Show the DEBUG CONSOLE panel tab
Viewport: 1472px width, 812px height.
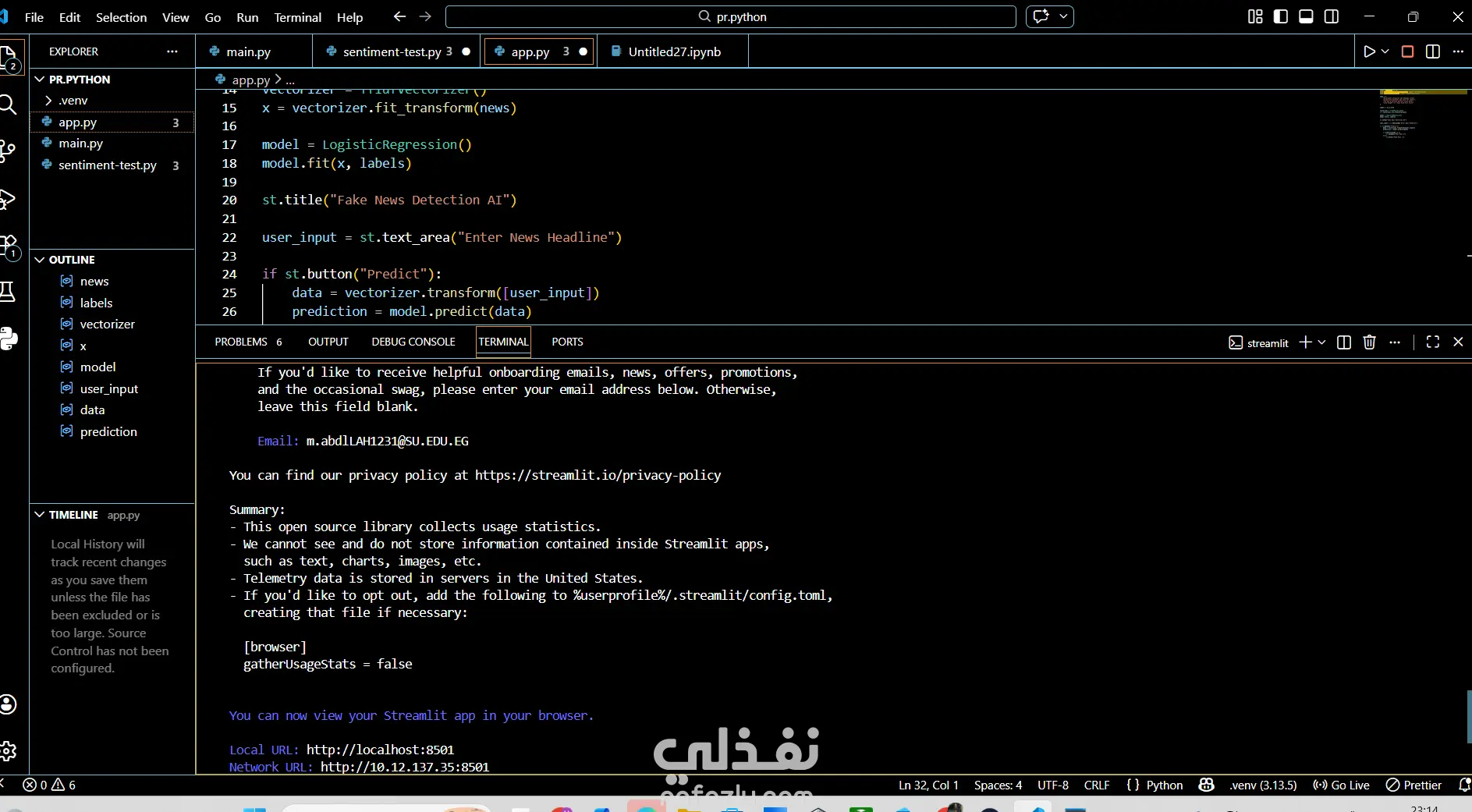[413, 342]
